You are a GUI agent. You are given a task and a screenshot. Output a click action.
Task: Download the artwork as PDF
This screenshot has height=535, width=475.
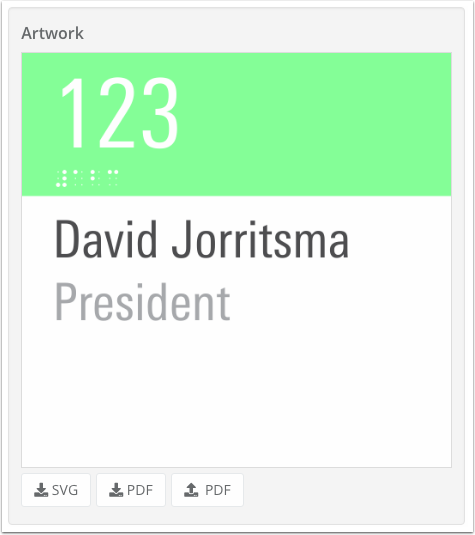pyautogui.click(x=131, y=490)
